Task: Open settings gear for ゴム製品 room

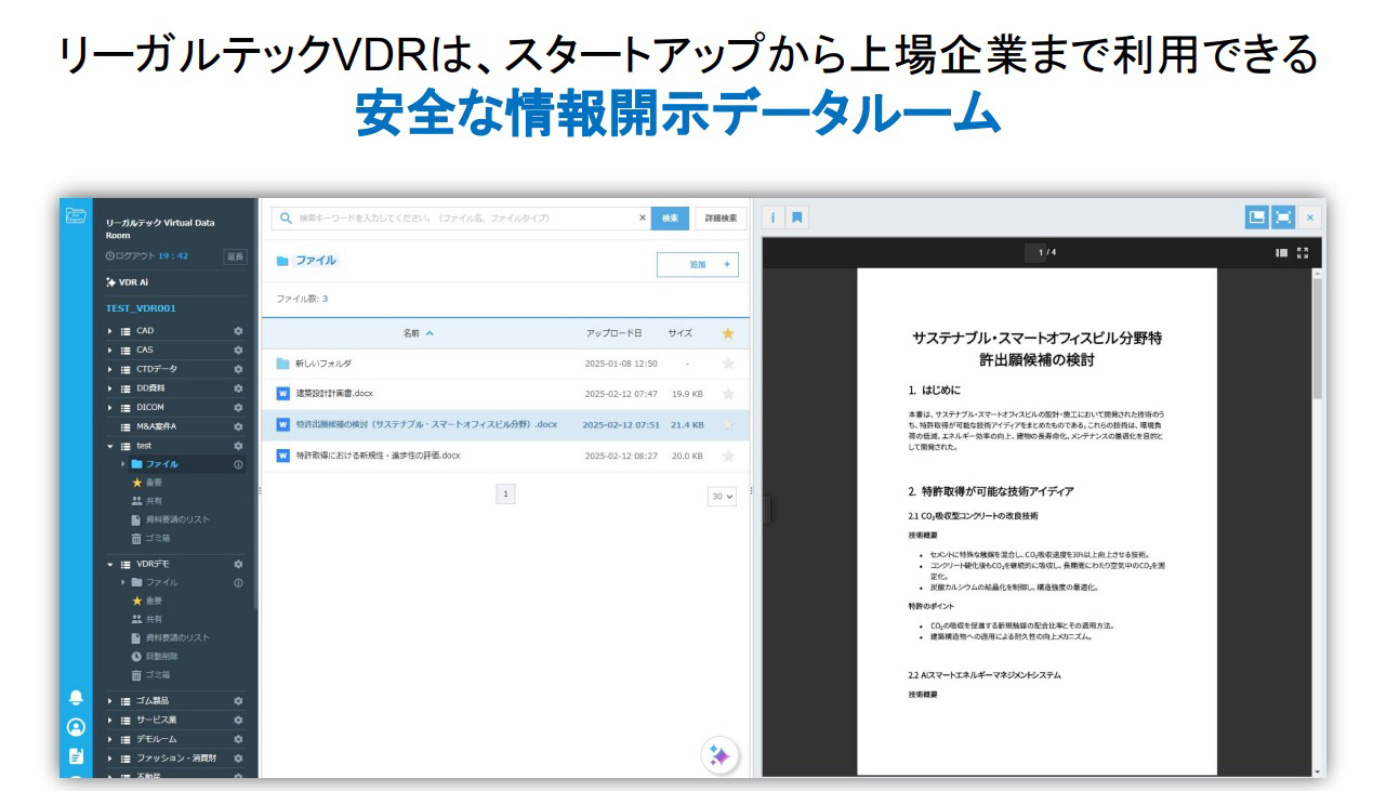Action: [238, 701]
